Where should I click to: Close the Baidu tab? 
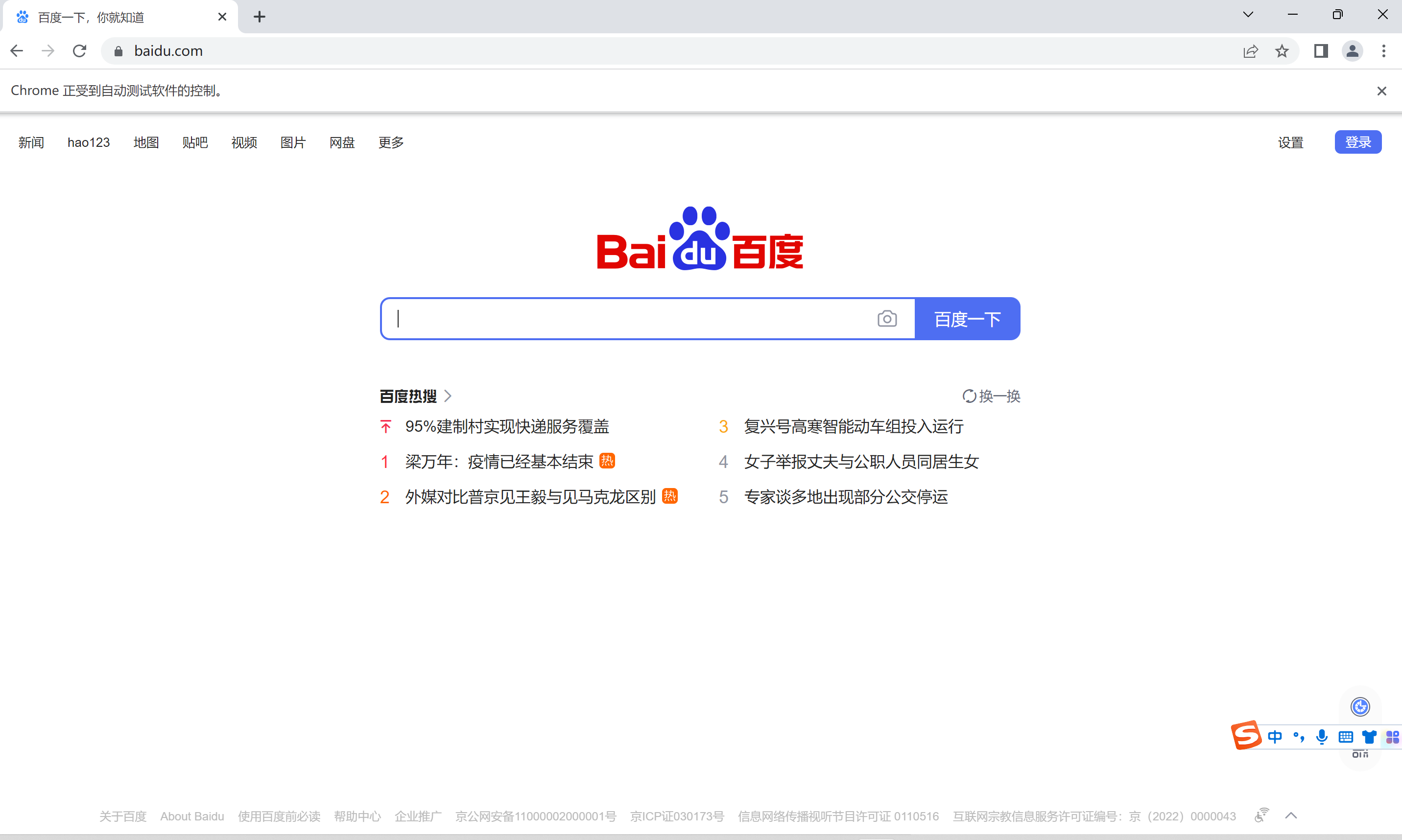click(x=222, y=17)
